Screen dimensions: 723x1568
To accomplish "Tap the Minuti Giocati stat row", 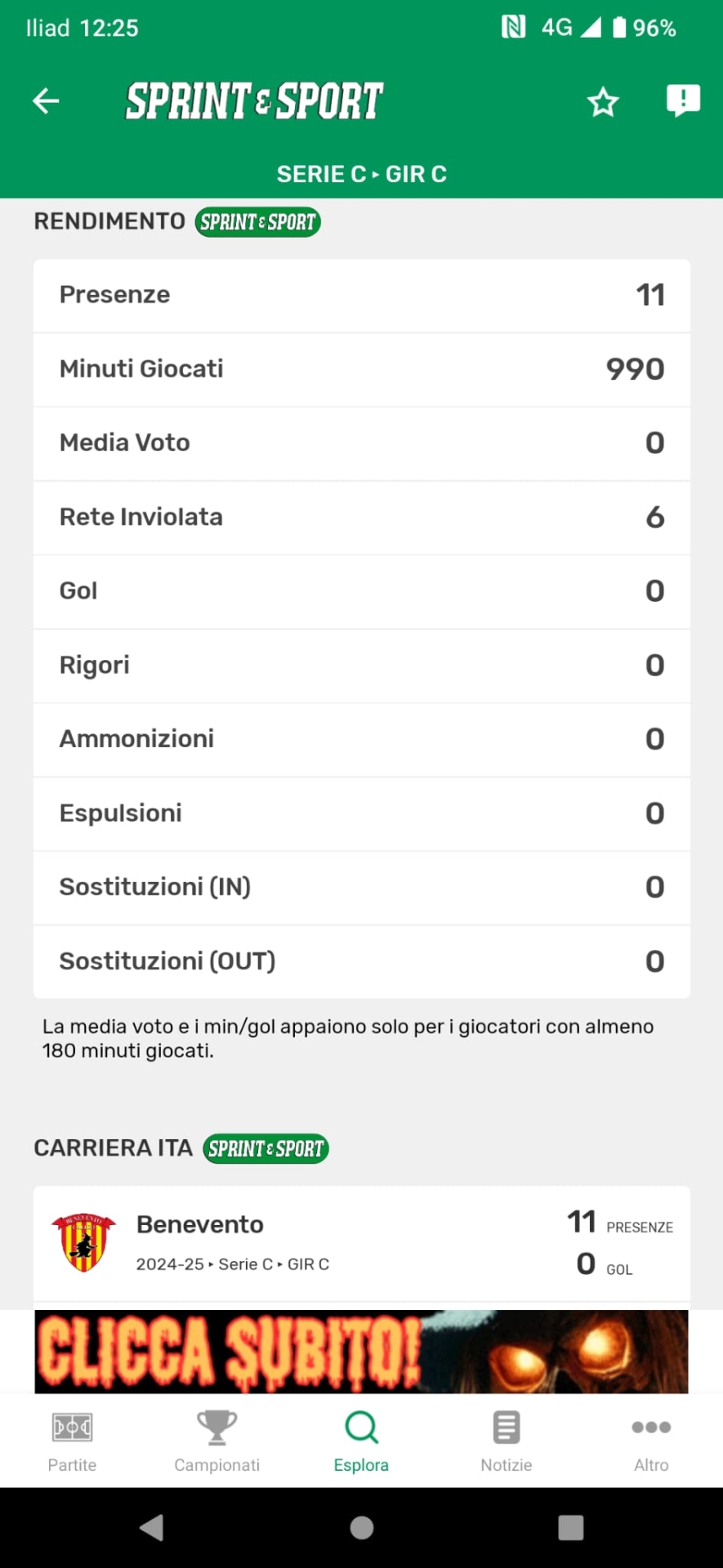I will 361,369.
